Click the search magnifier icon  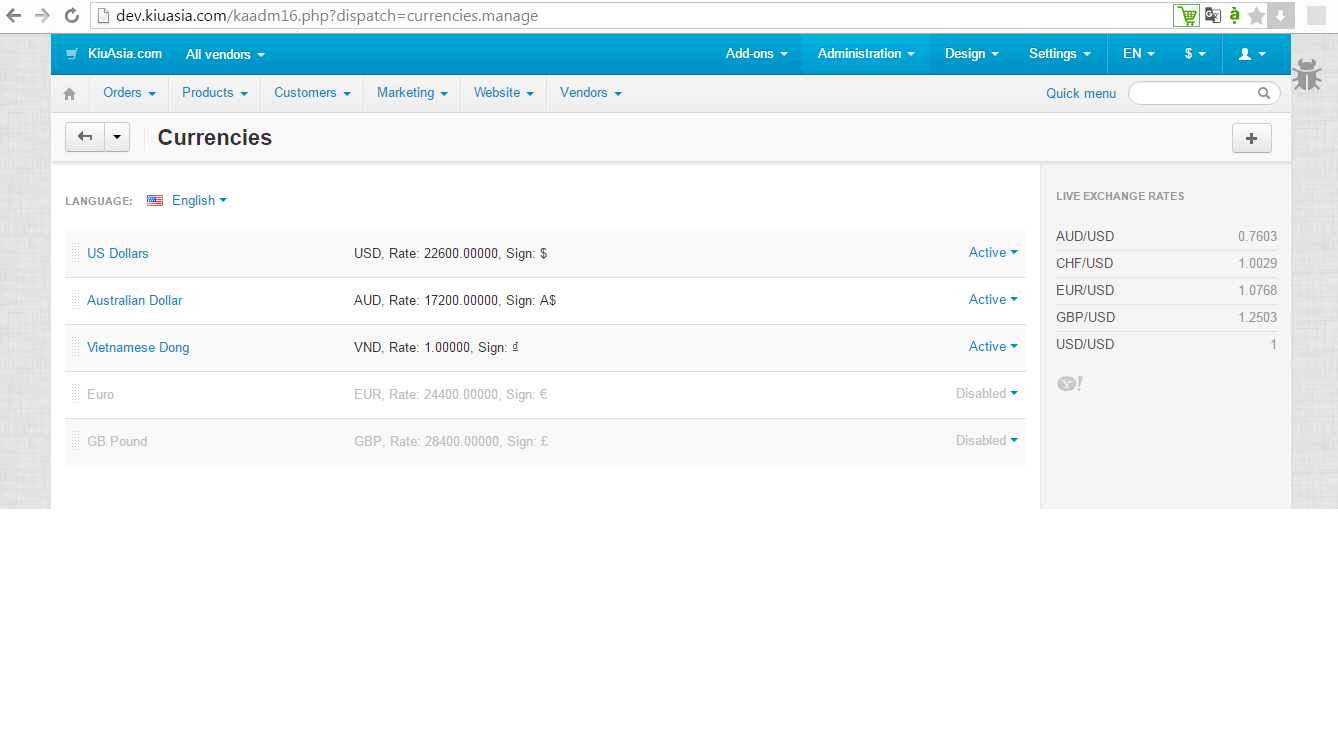[1264, 93]
